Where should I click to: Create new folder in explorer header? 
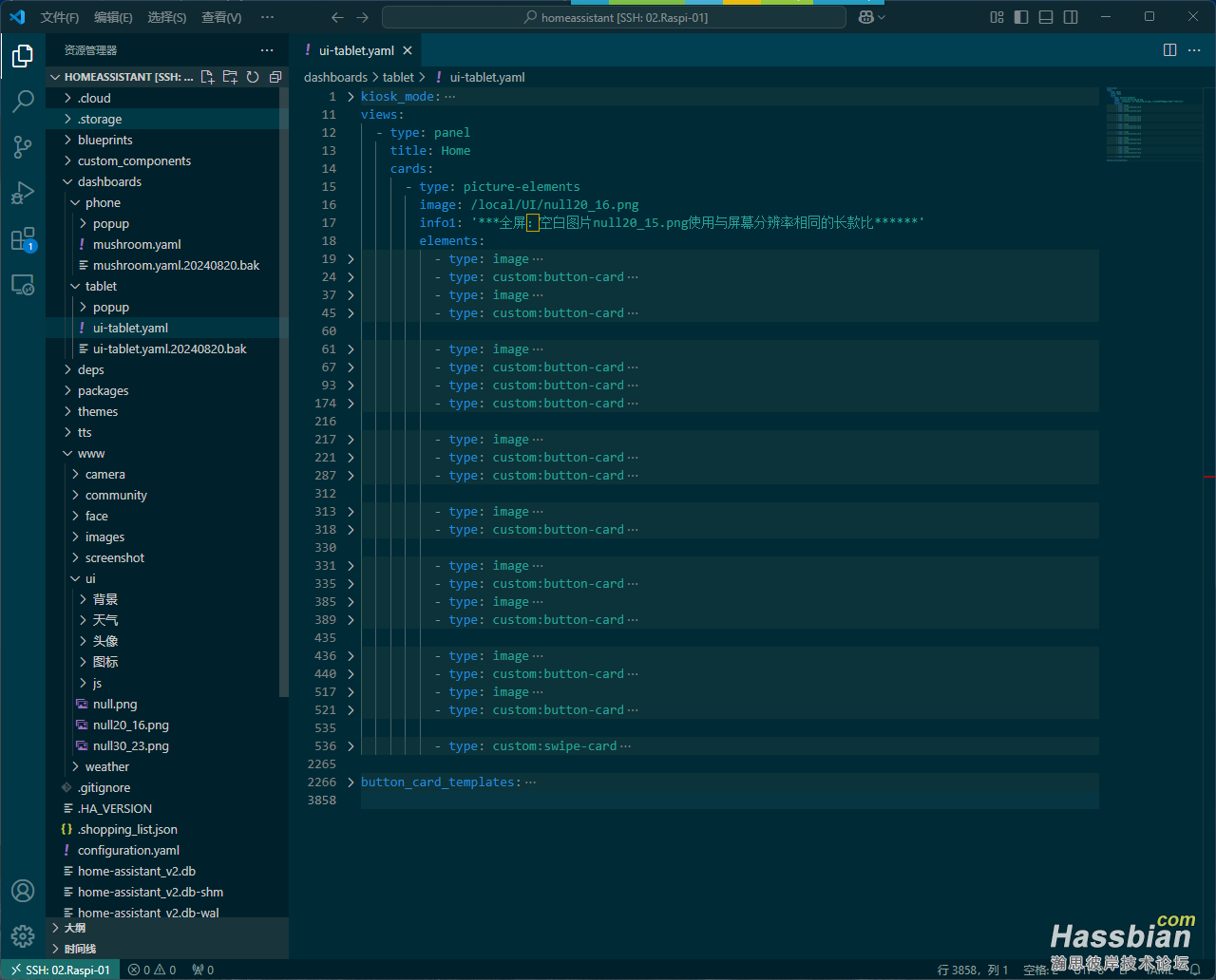click(230, 77)
